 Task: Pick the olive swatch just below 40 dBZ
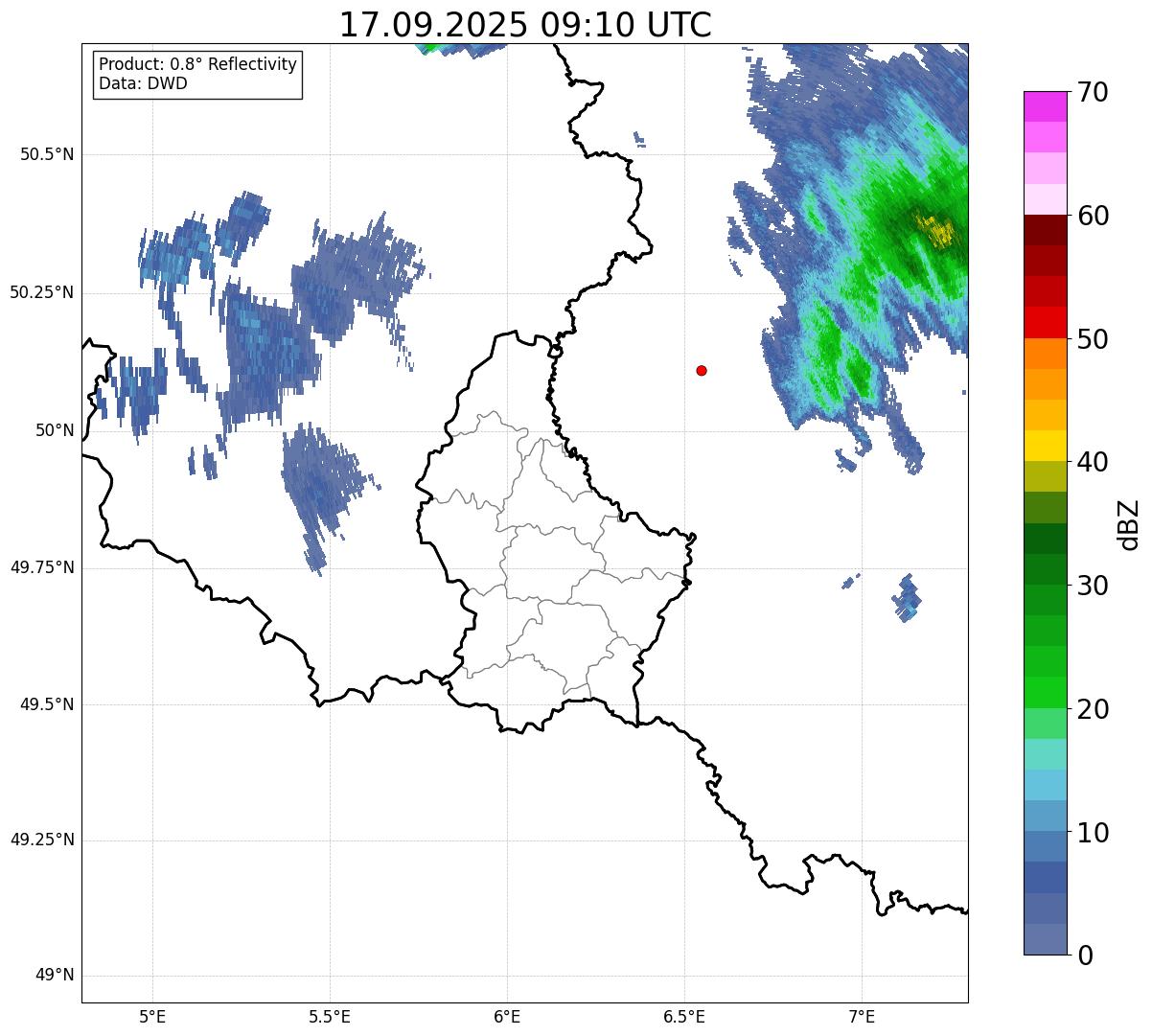click(x=1046, y=476)
